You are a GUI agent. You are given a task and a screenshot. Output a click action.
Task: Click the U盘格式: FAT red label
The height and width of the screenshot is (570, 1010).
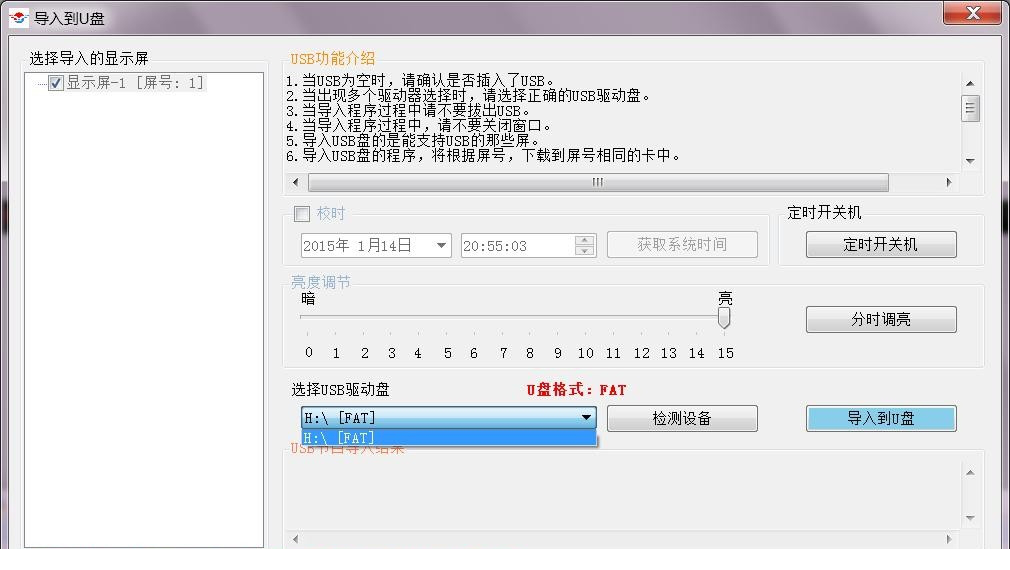[x=576, y=390]
